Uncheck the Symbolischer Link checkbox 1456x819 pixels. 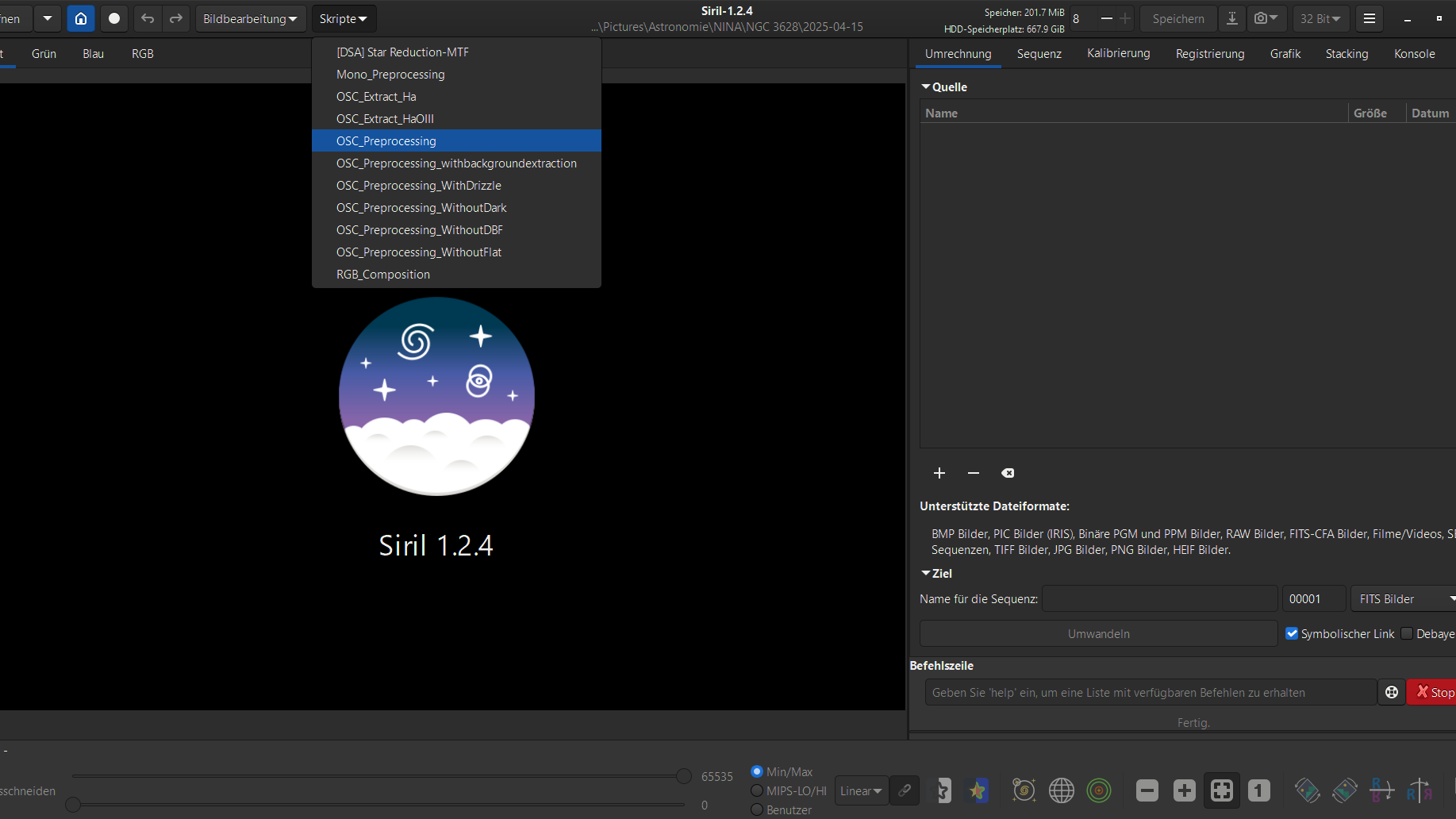(1292, 633)
